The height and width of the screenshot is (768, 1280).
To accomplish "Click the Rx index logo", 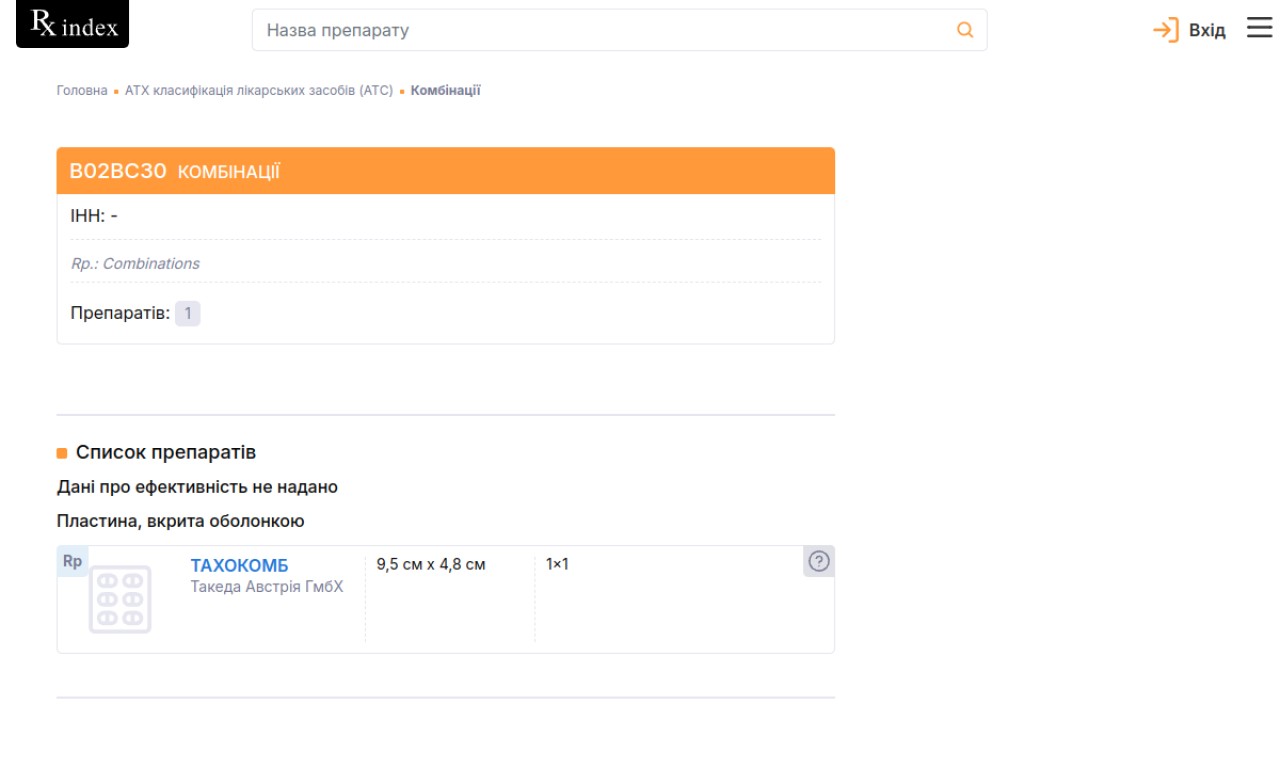I will click(73, 25).
